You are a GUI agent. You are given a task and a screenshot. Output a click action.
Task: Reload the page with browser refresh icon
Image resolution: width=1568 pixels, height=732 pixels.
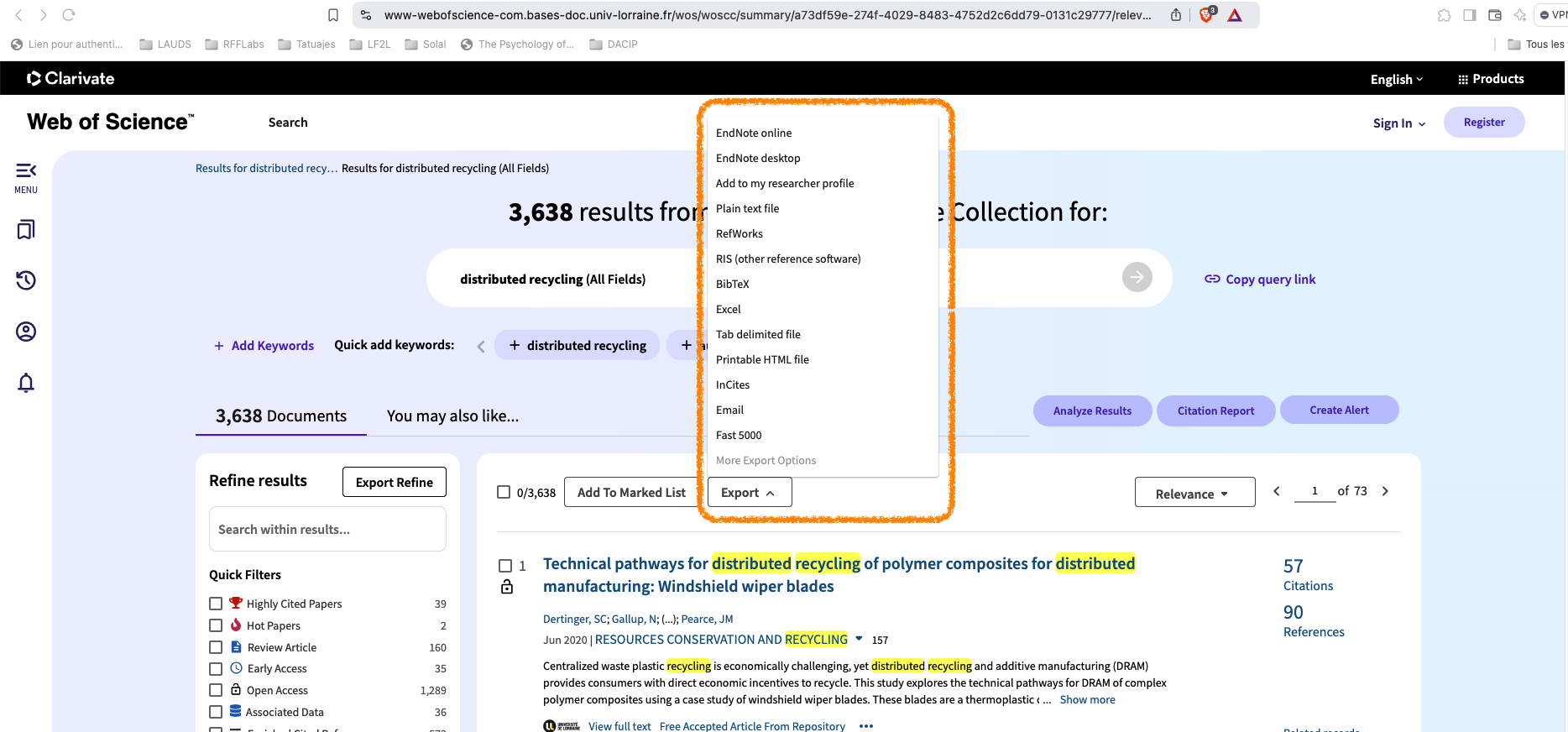coord(69,15)
